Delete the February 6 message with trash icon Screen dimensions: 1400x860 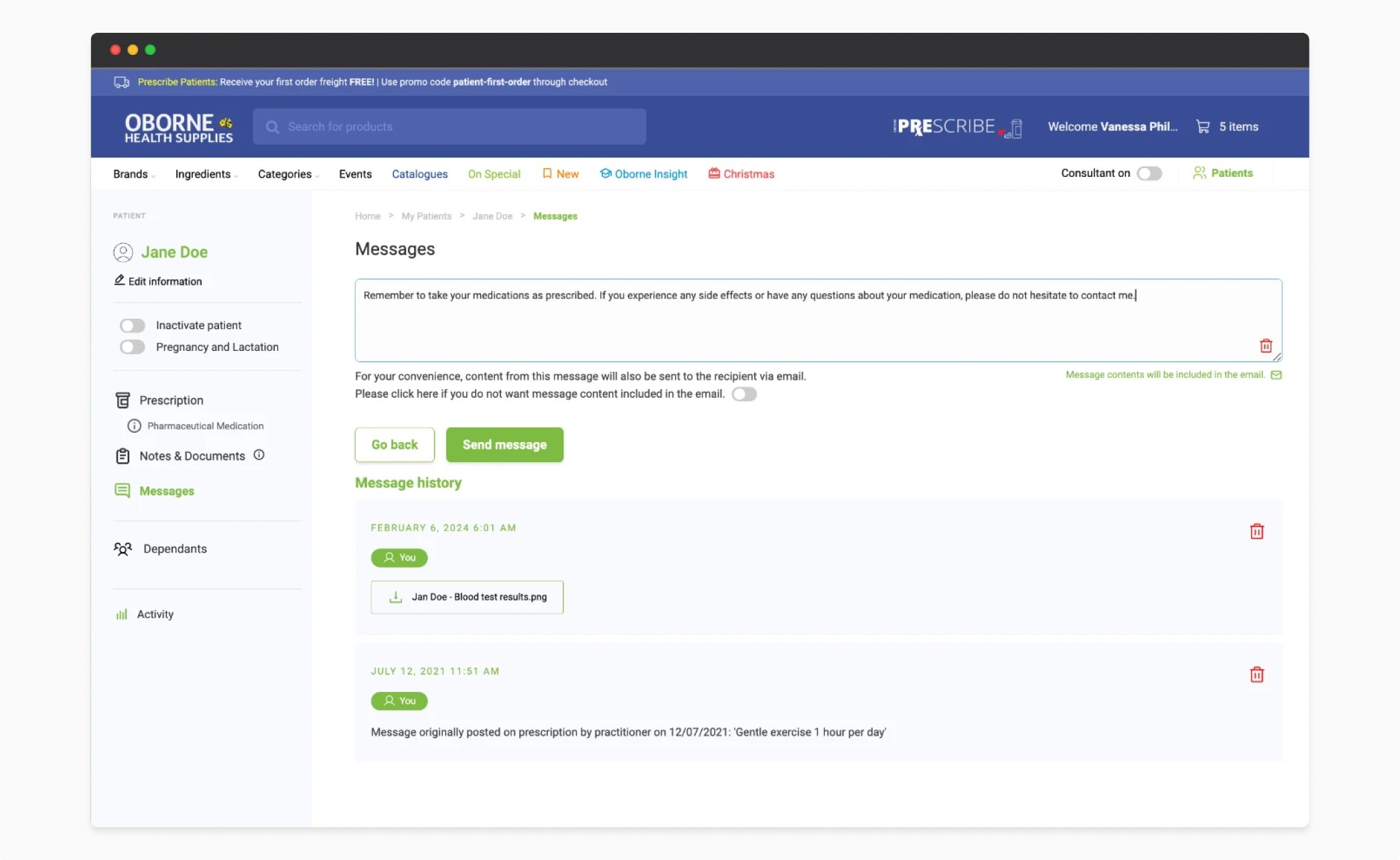1257,531
